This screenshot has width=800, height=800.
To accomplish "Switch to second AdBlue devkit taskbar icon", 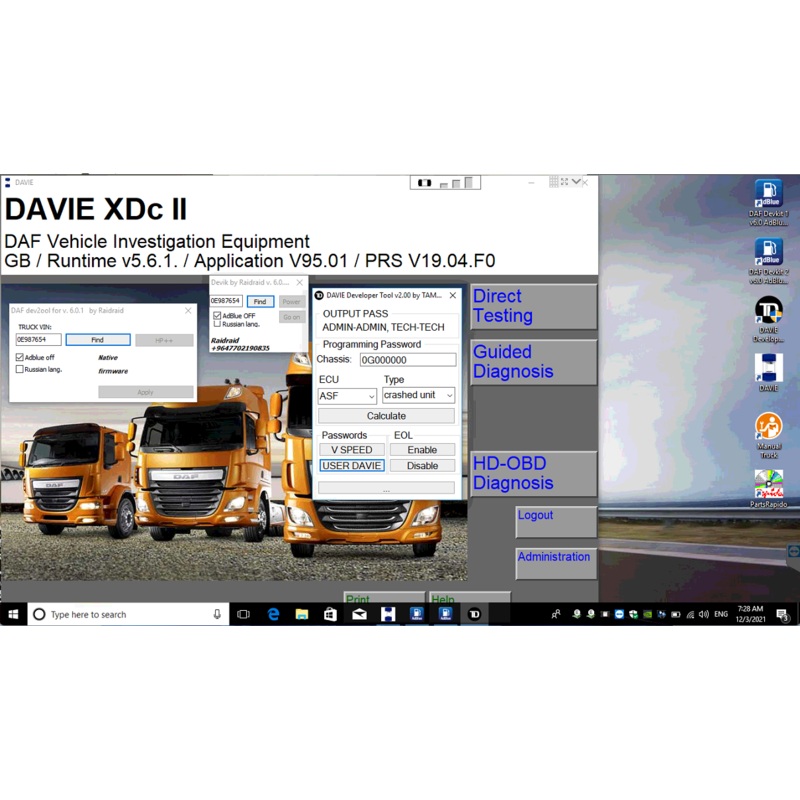I will pyautogui.click(x=445, y=614).
